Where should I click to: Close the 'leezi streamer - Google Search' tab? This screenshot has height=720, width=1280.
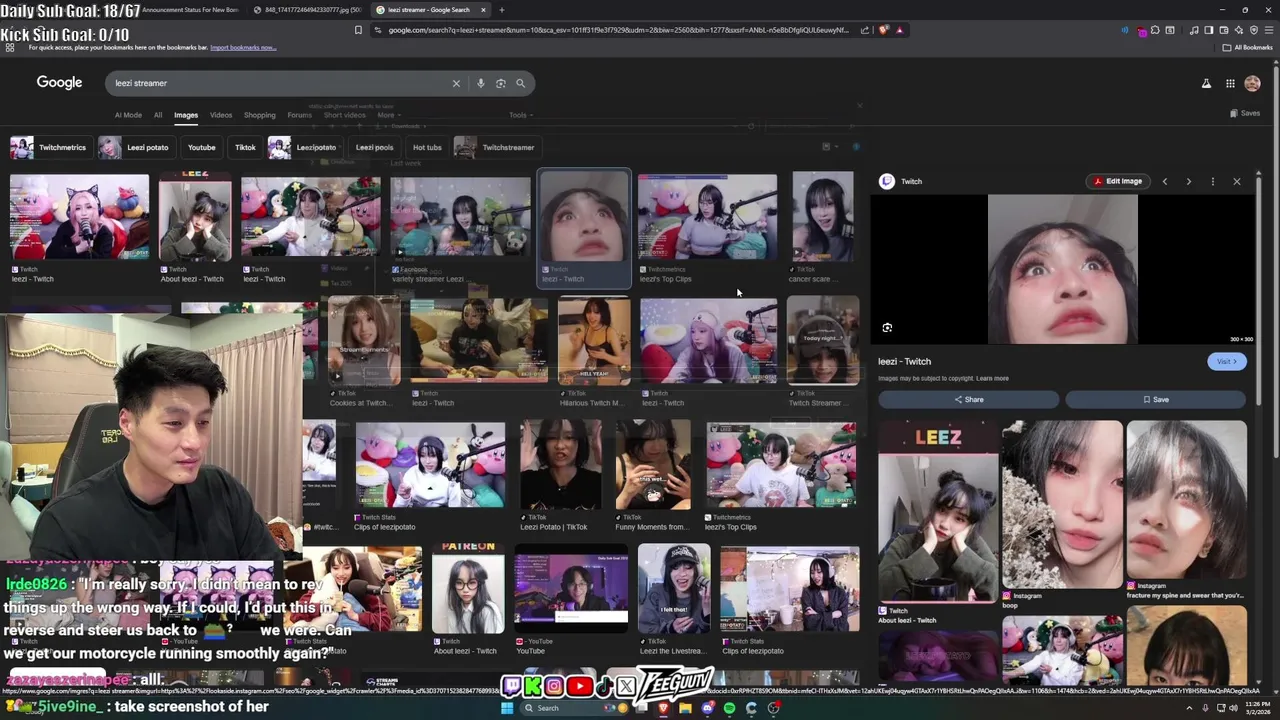[484, 10]
